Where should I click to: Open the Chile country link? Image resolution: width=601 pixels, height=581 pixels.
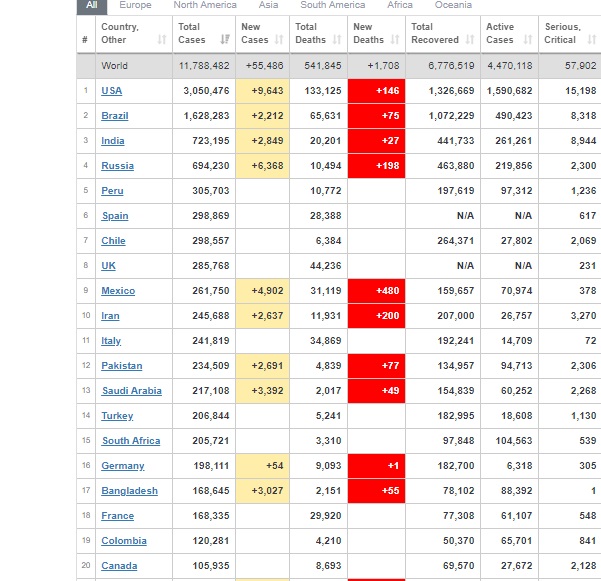pyautogui.click(x=113, y=241)
